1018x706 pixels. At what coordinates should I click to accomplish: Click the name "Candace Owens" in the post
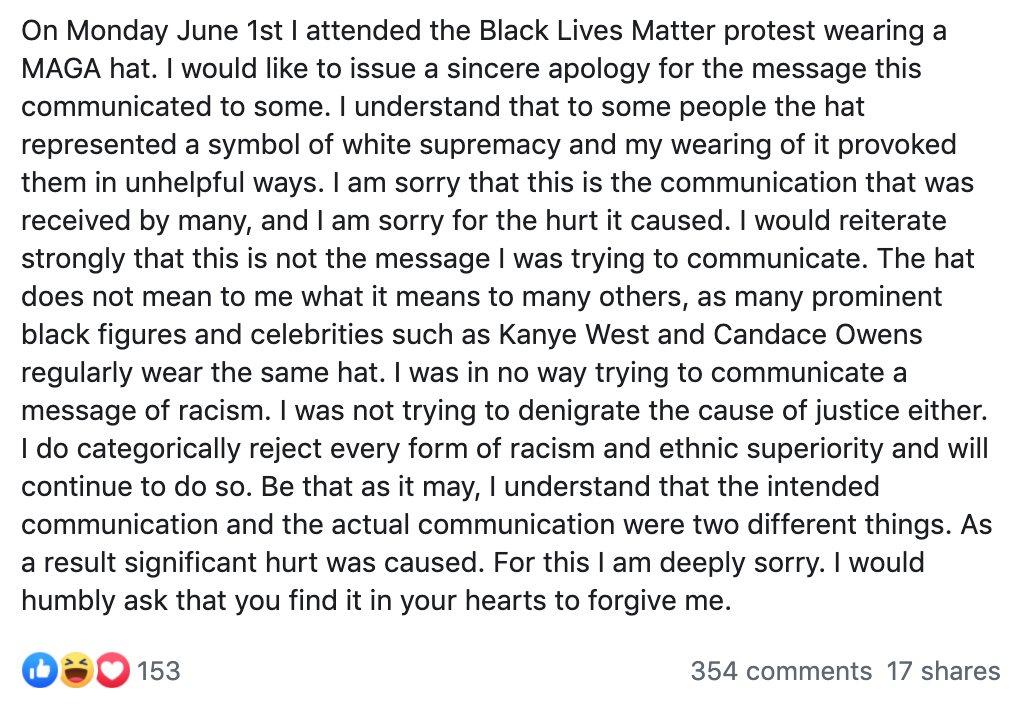(x=818, y=335)
